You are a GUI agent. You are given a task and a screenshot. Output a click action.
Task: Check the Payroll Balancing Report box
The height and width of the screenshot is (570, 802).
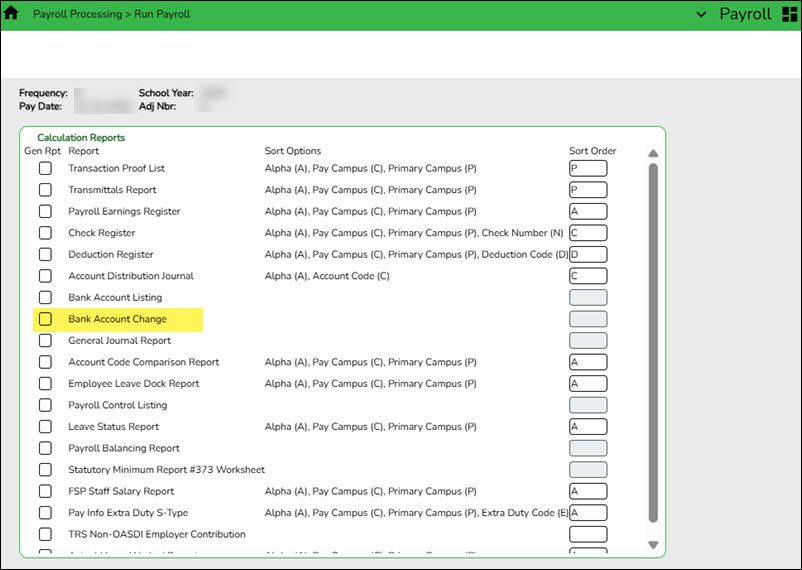[x=45, y=448]
